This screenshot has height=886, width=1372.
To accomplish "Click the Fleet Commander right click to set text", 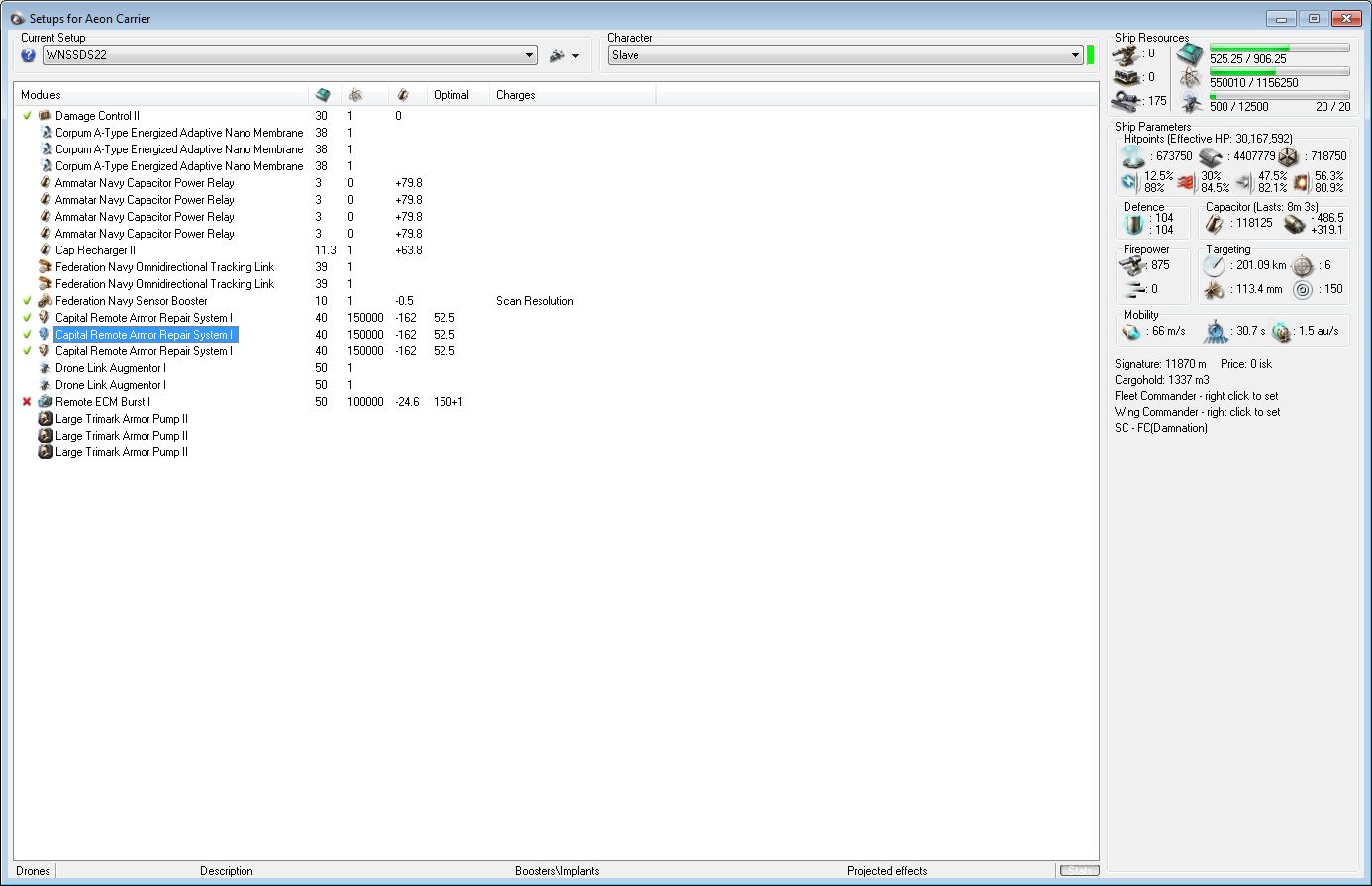I will 1196,396.
